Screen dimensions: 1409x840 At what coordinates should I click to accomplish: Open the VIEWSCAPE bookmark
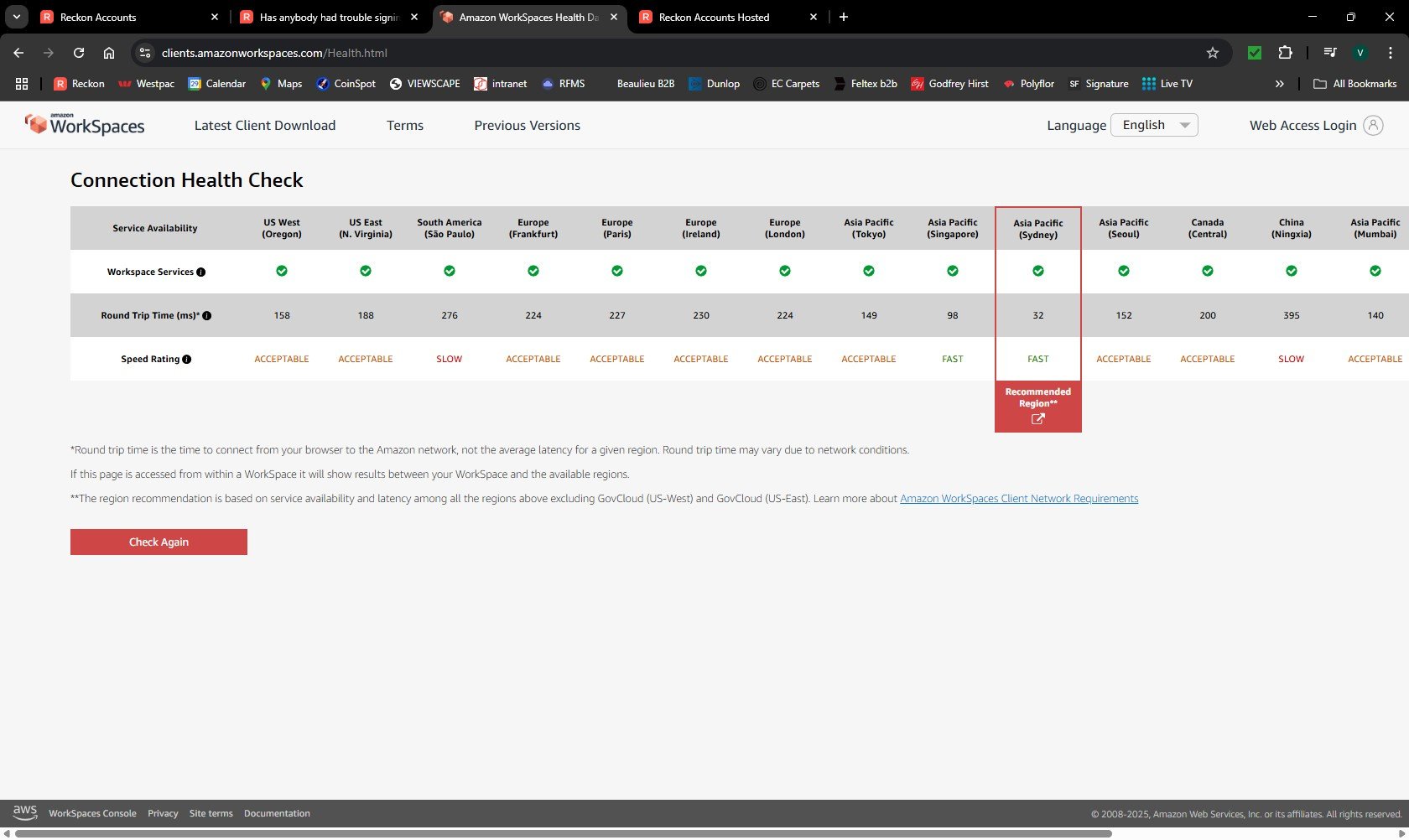[425, 84]
